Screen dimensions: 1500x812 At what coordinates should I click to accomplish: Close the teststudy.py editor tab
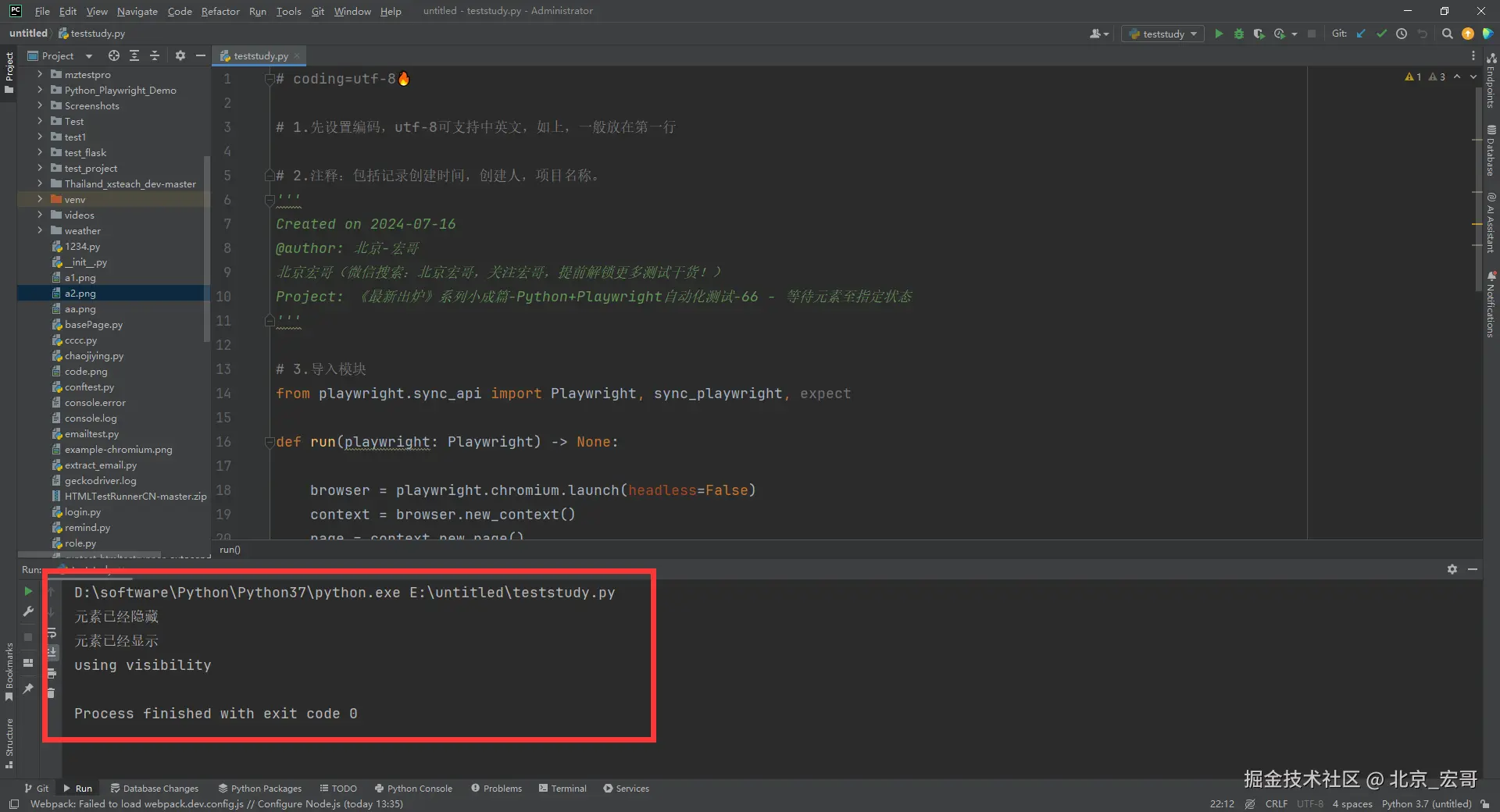(297, 55)
